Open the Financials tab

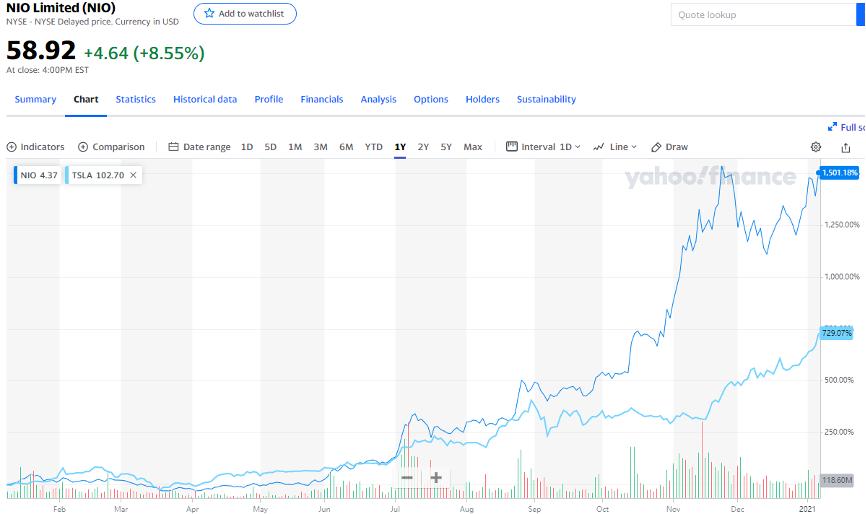pos(322,99)
